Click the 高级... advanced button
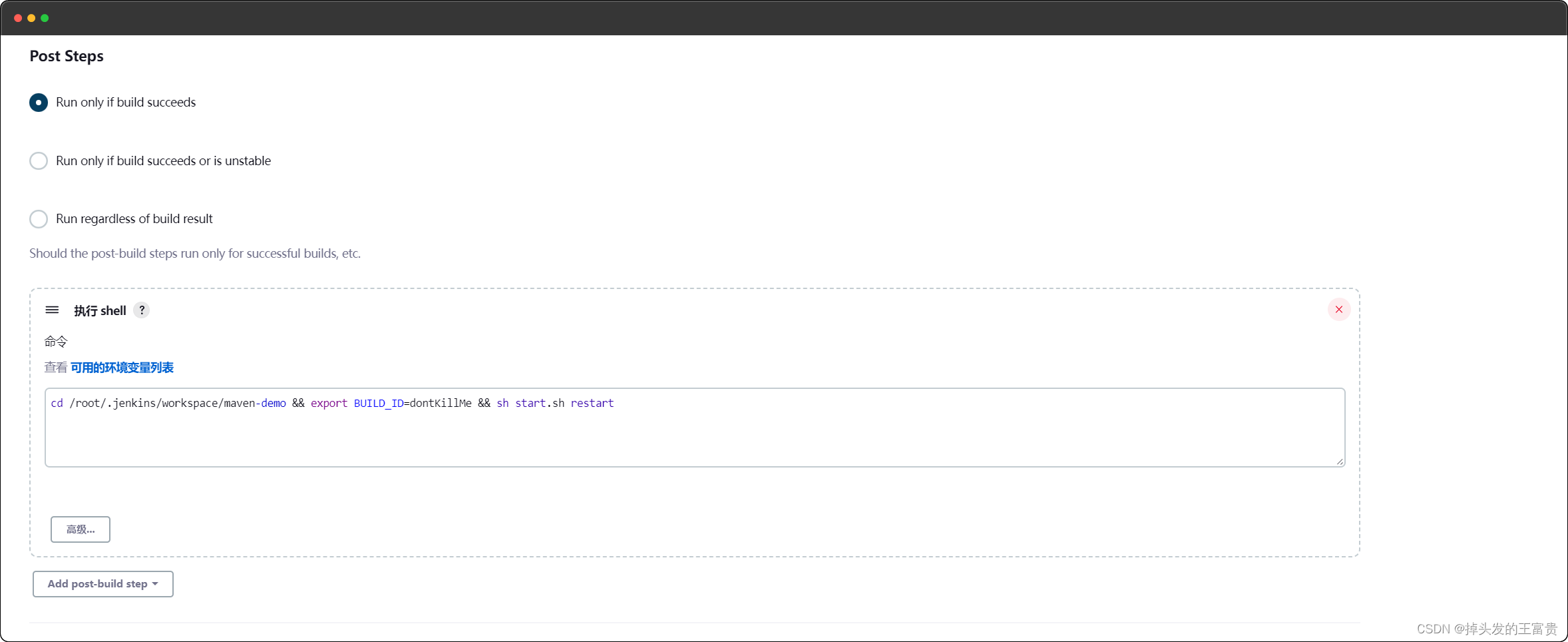 (x=81, y=529)
